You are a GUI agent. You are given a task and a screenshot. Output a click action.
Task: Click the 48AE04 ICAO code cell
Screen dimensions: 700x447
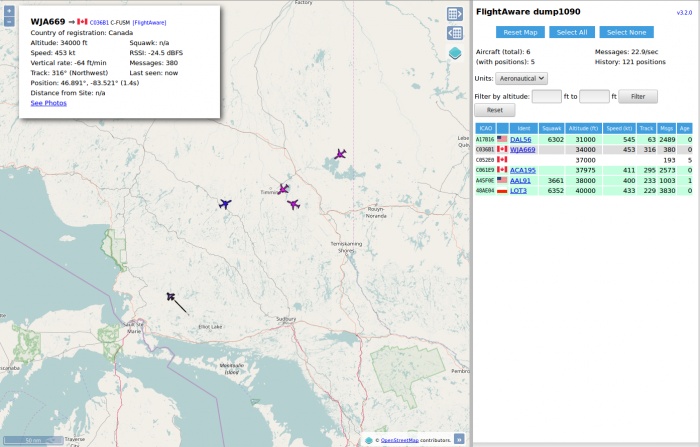(x=485, y=191)
